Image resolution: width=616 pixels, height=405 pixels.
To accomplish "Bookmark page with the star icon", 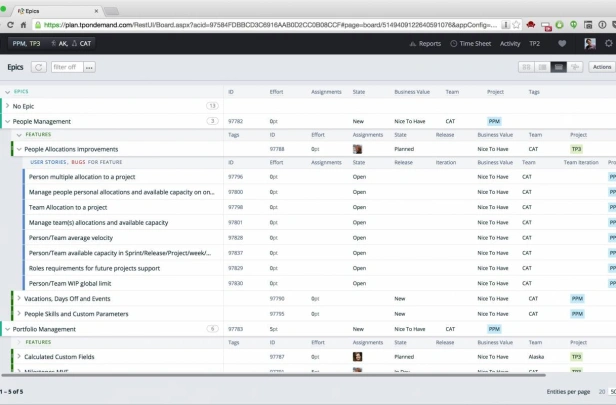I will tap(516, 25).
